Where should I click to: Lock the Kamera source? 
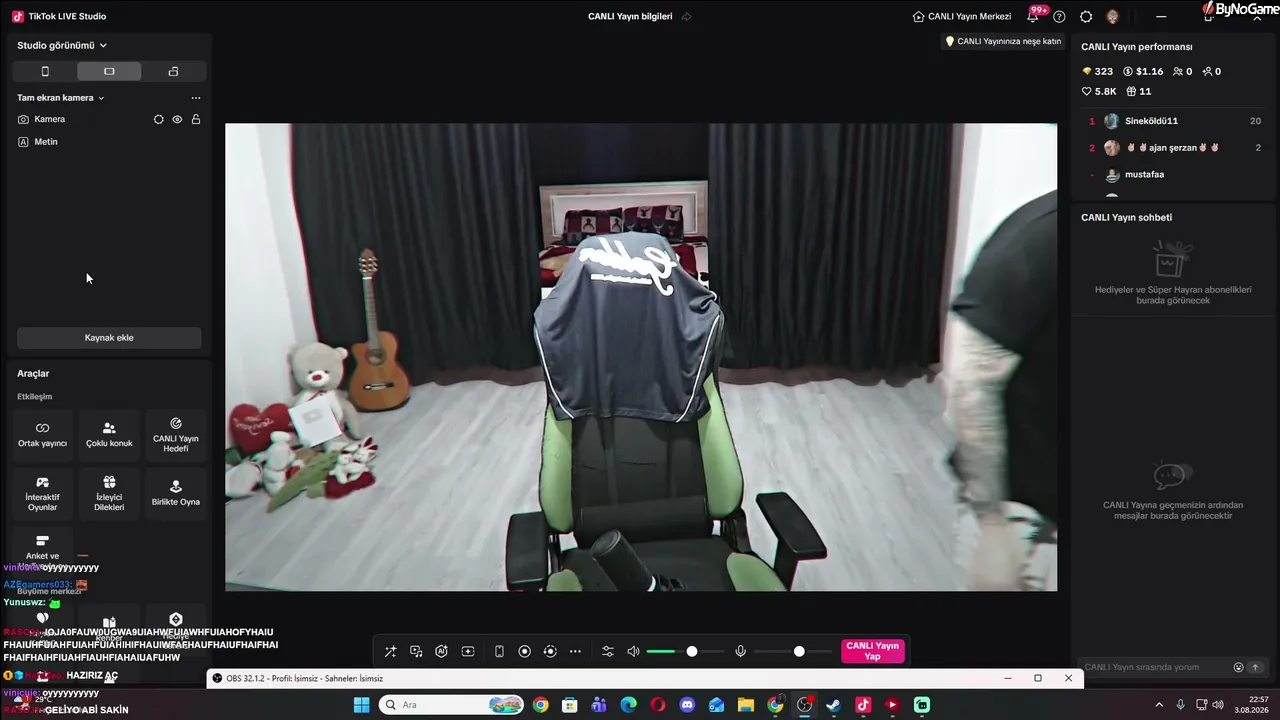click(196, 119)
